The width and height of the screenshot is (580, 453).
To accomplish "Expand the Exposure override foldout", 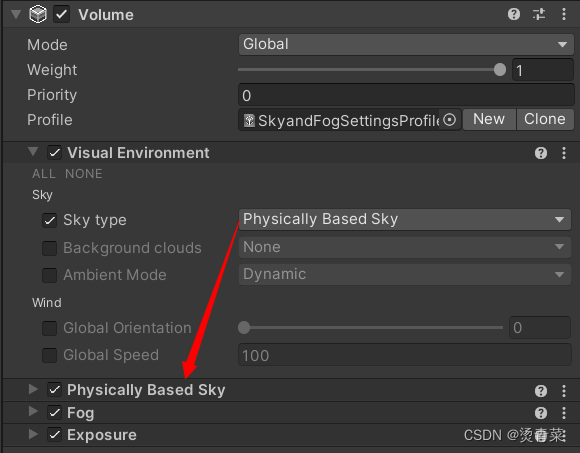I will [33, 434].
